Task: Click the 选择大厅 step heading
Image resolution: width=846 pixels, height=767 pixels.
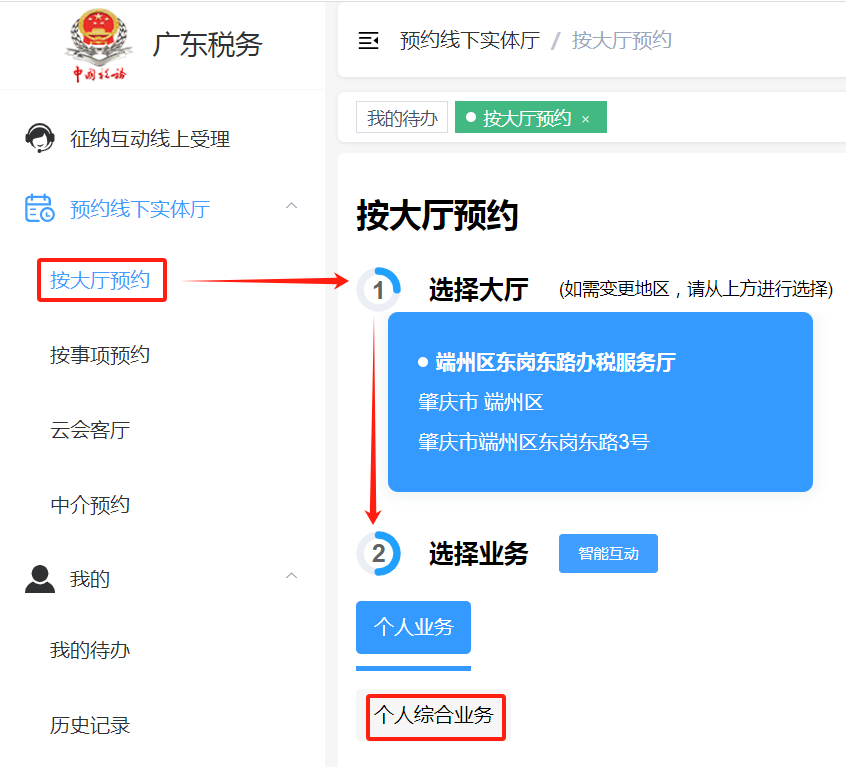Action: point(479,290)
